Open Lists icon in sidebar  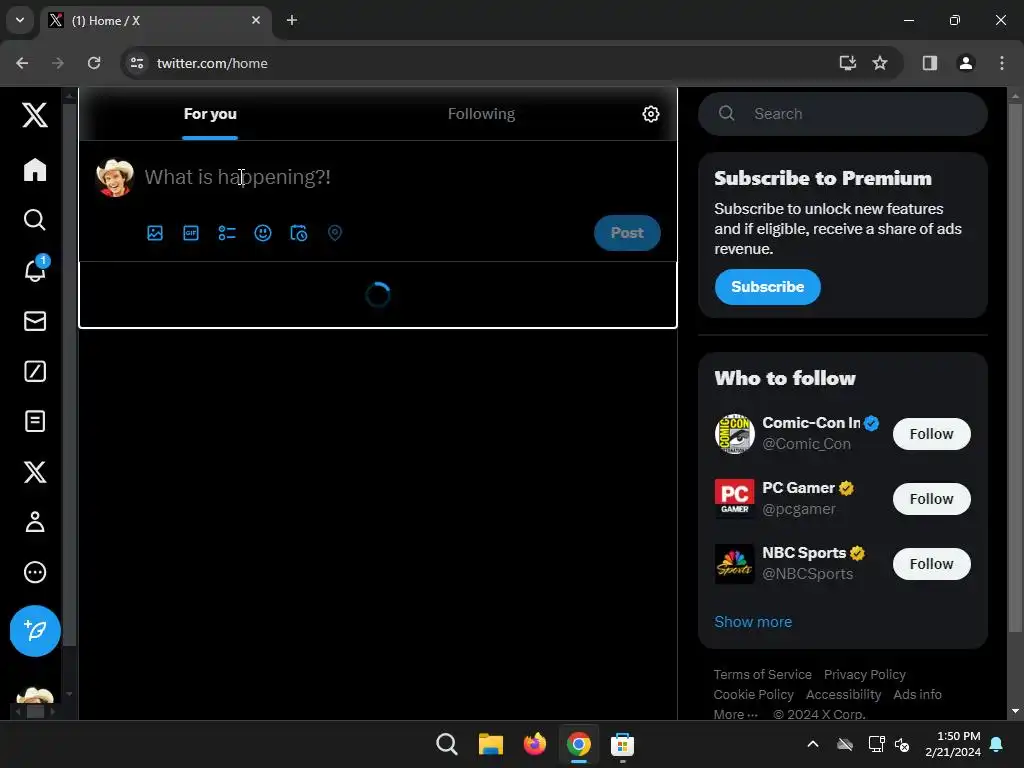[x=35, y=421]
